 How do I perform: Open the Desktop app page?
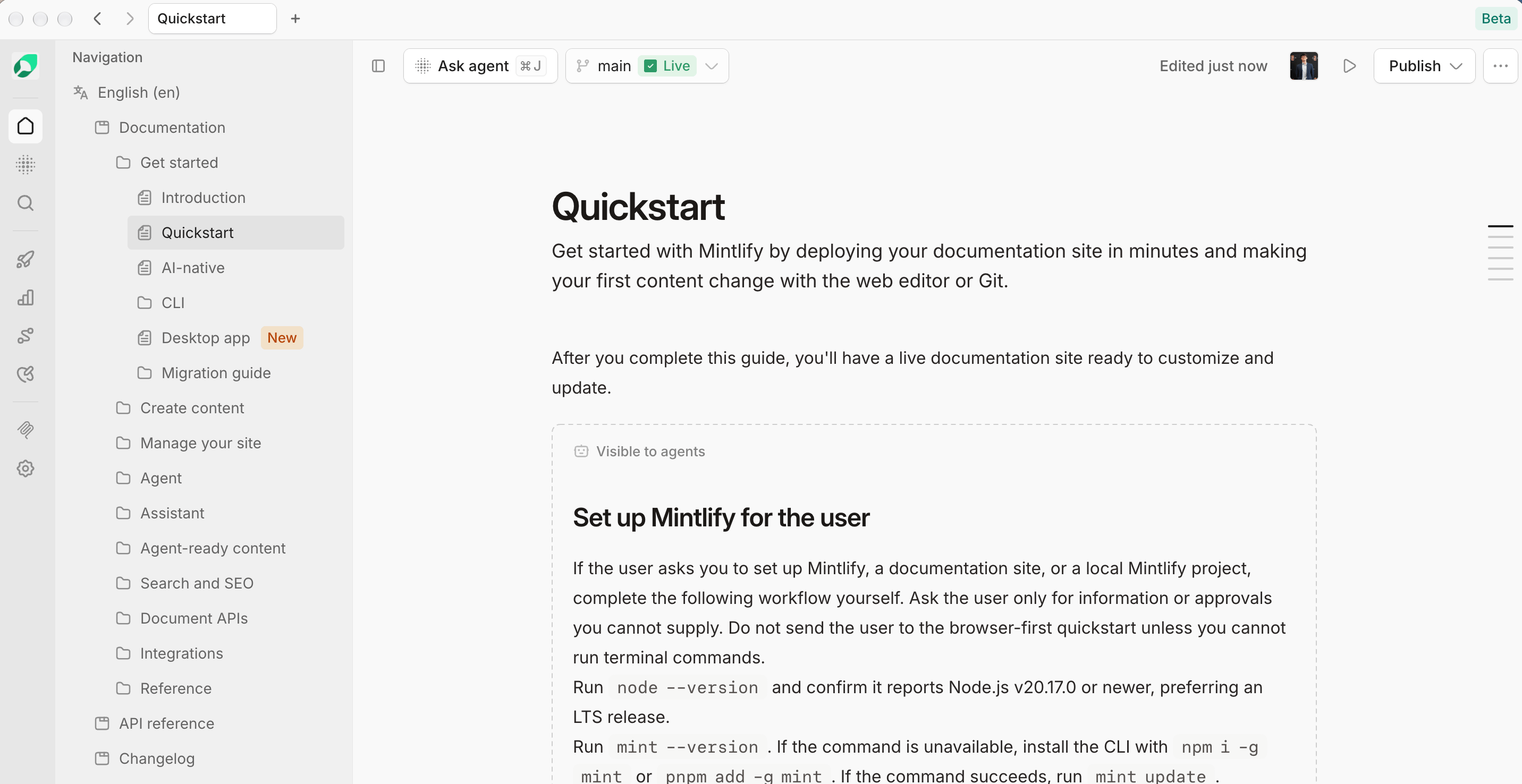click(206, 338)
